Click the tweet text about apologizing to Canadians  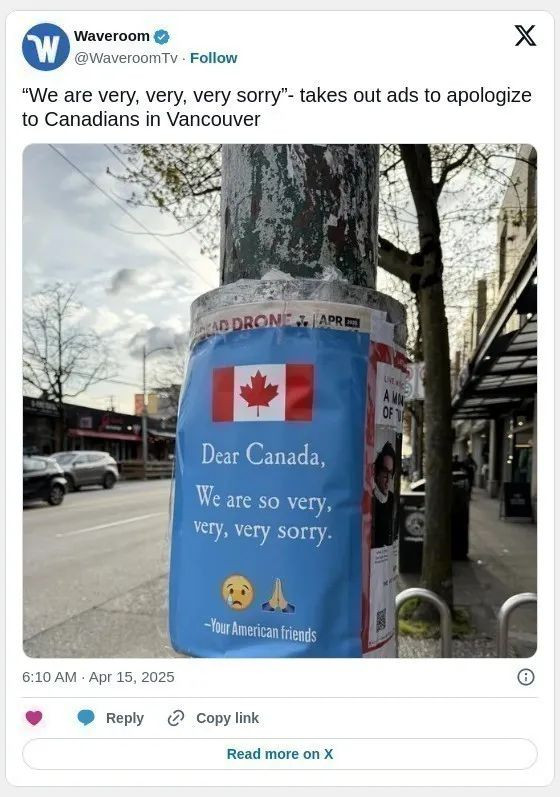(x=277, y=107)
